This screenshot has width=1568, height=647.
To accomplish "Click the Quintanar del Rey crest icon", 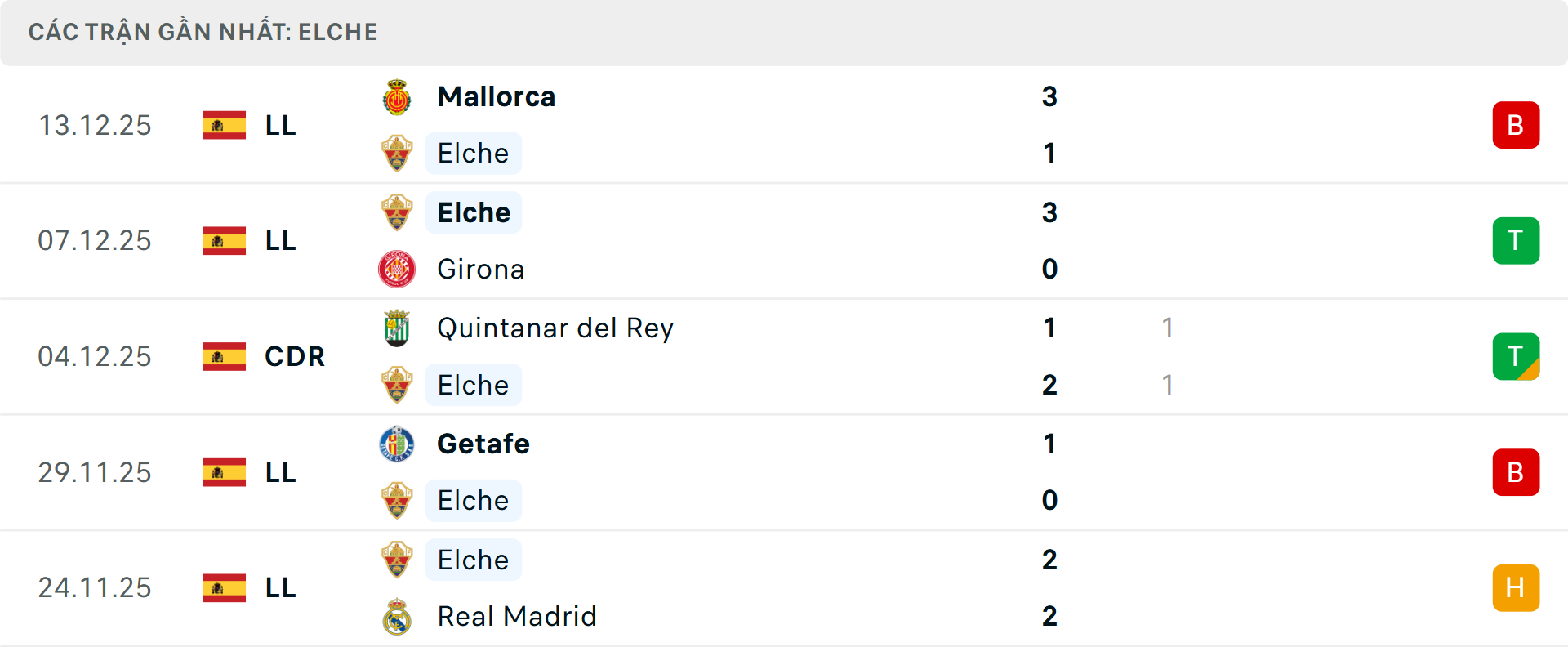I will click(x=397, y=328).
